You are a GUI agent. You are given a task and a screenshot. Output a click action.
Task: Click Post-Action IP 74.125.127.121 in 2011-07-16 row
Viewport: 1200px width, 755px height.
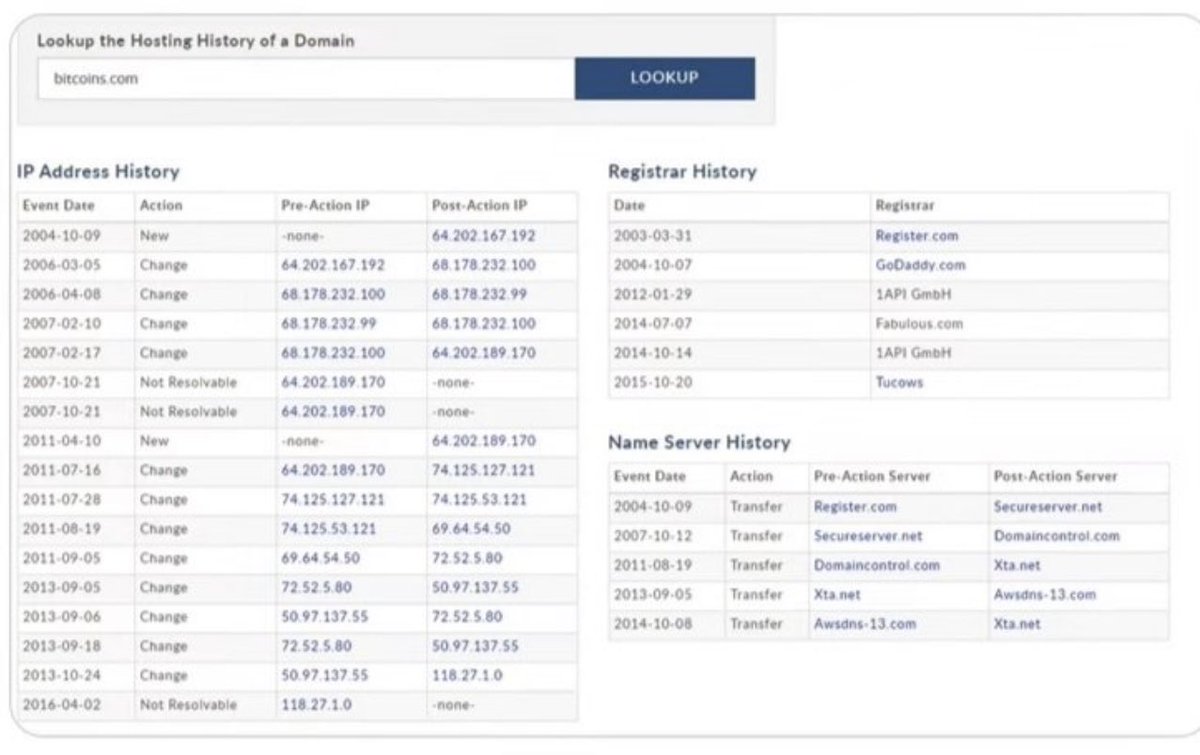pyautogui.click(x=483, y=469)
